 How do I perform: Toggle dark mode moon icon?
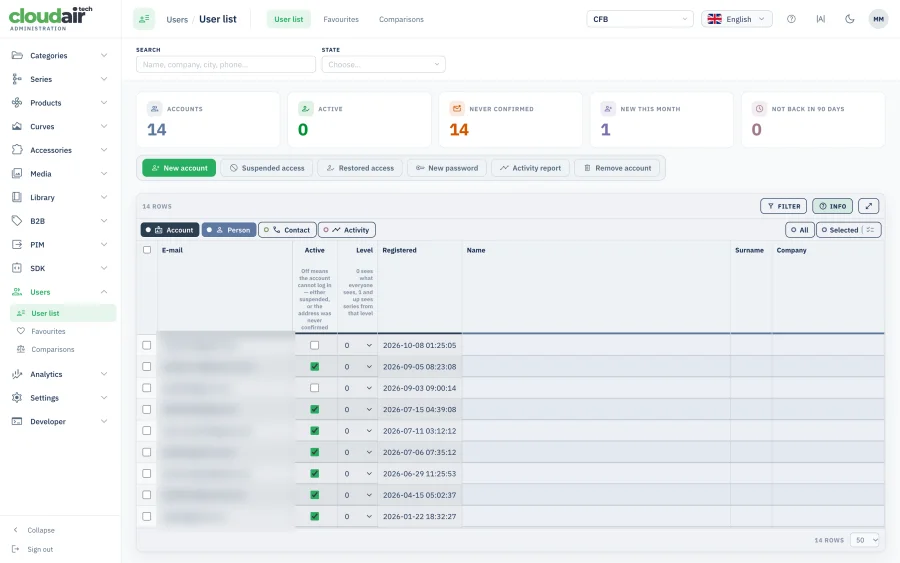849,19
